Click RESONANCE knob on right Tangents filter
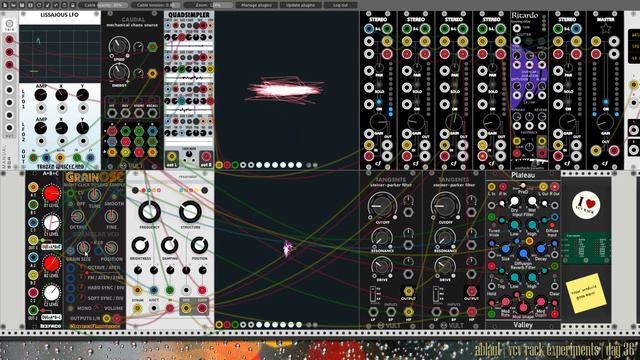640x360 pixels. click(445, 237)
